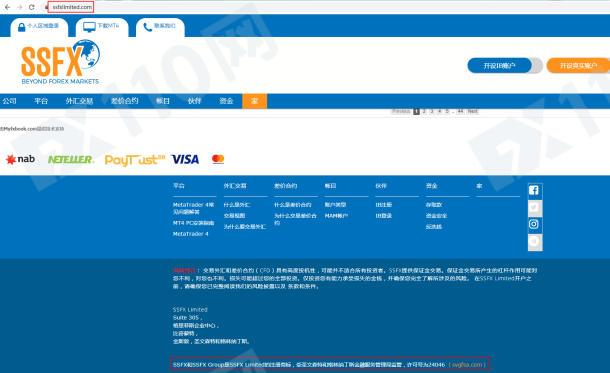Screen dimensions: 610x373
Task: Click the browser forward arrow
Action: [x=19, y=7]
